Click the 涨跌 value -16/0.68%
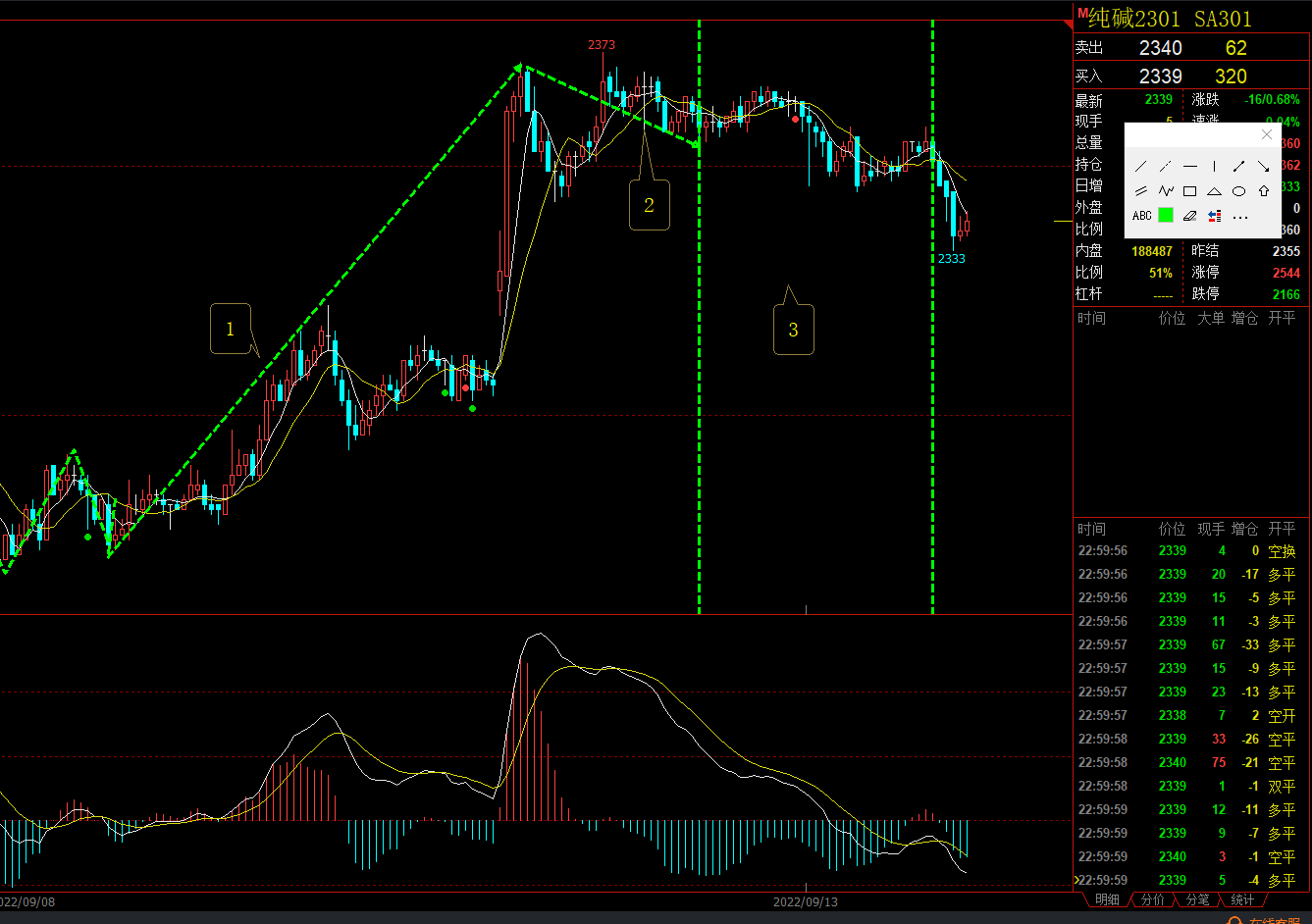This screenshot has width=1312, height=924. (1272, 100)
